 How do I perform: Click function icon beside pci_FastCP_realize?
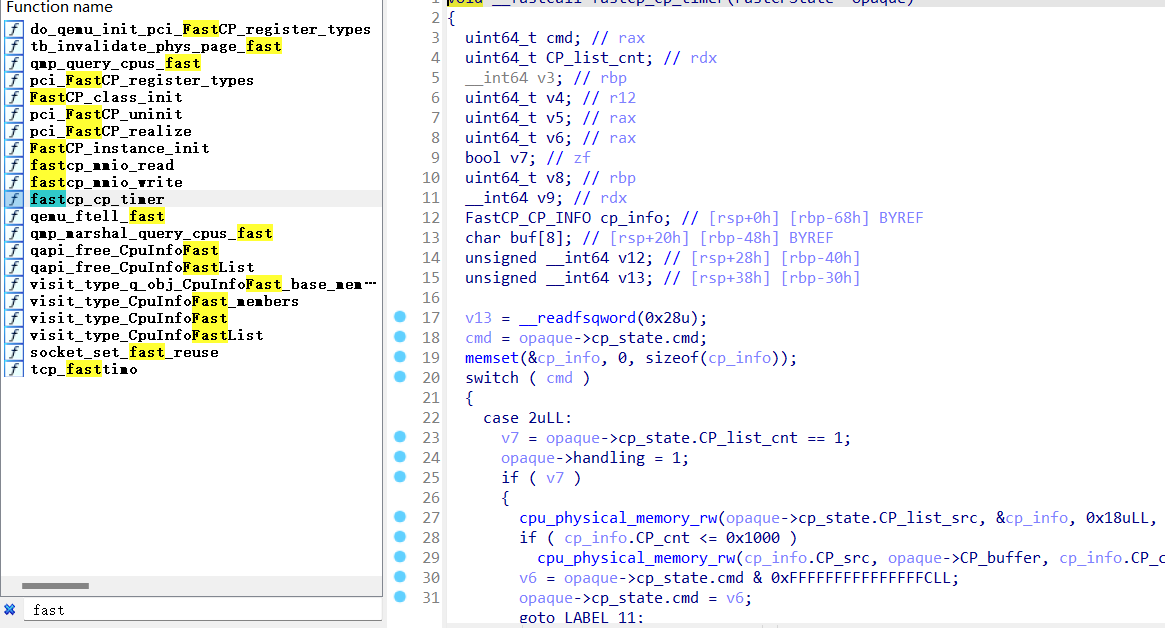tap(14, 131)
